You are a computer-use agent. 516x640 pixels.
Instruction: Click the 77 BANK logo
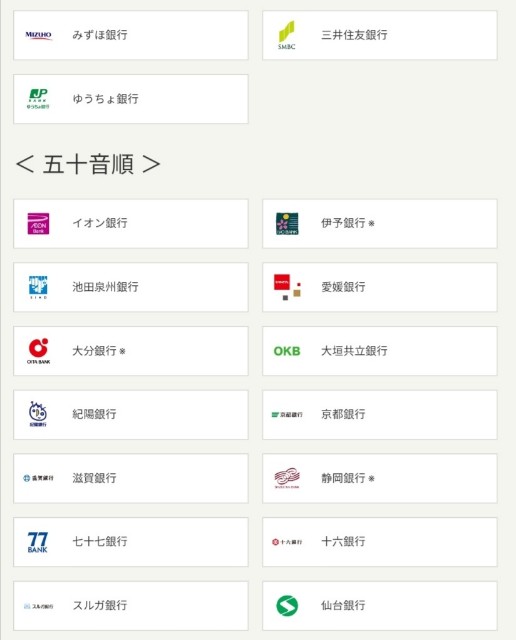coord(38,542)
